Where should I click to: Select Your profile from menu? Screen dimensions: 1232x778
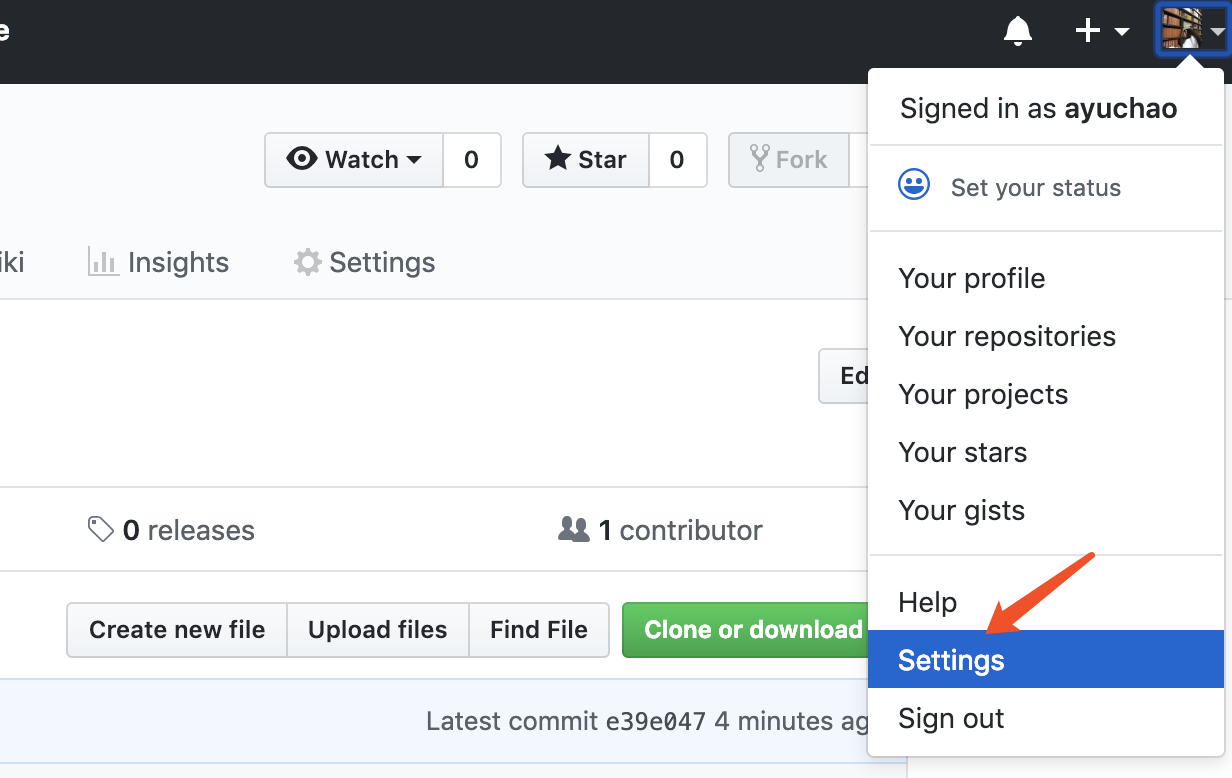971,278
